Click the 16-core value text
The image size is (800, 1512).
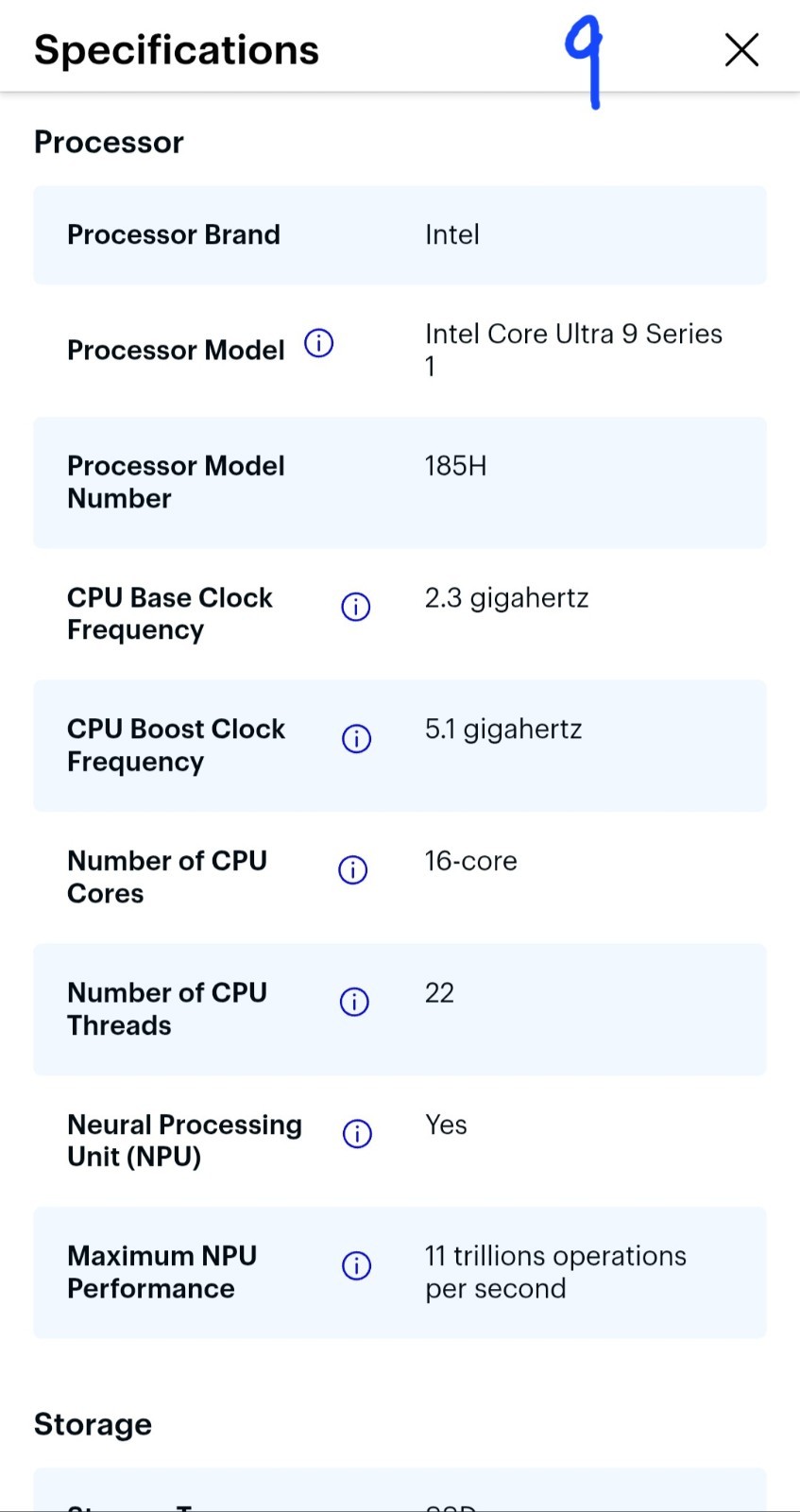(471, 861)
